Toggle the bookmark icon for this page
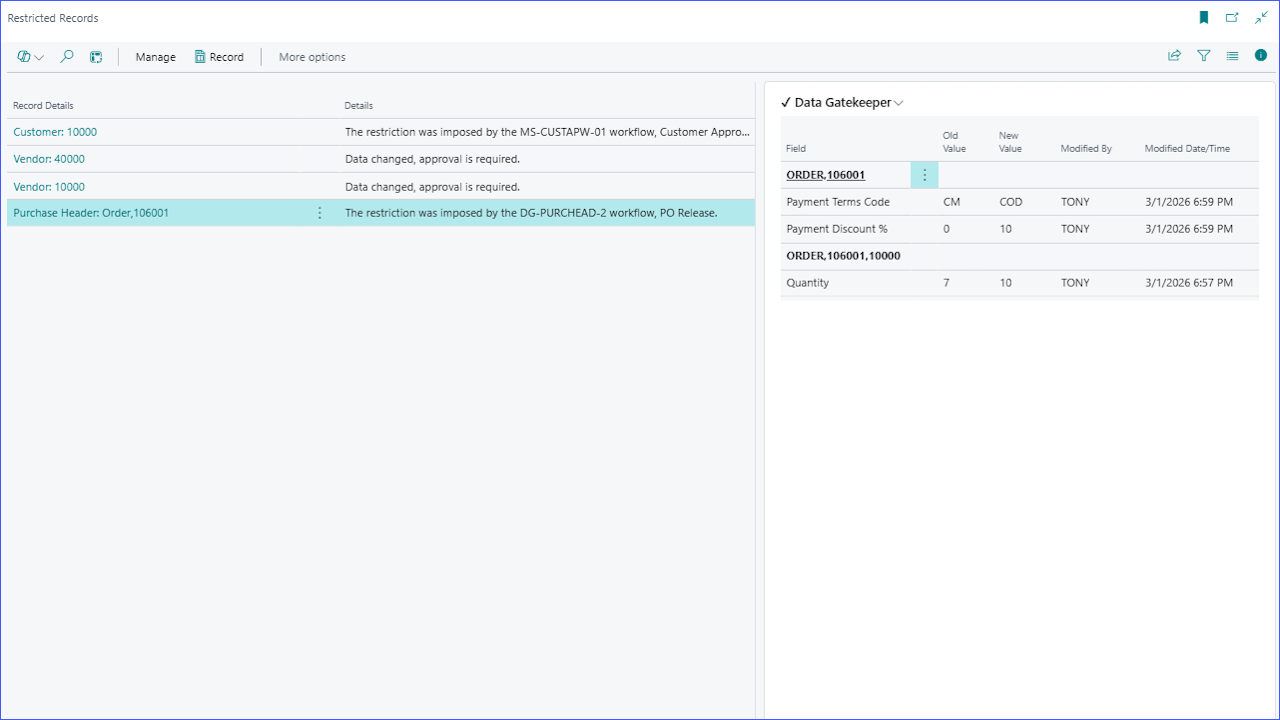 pyautogui.click(x=1204, y=18)
